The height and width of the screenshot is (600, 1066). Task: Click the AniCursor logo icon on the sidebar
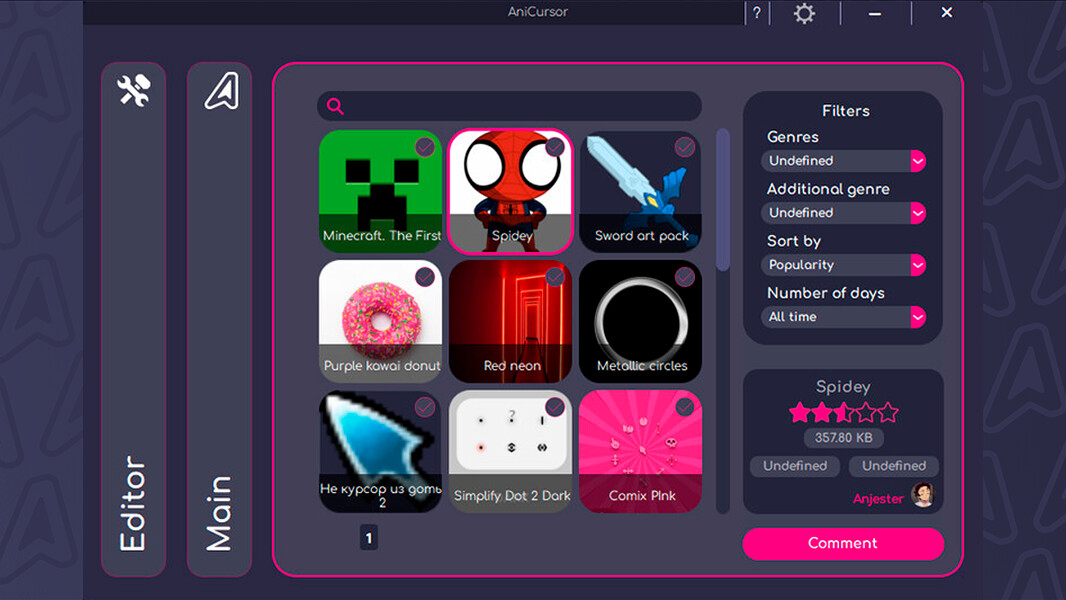[219, 92]
